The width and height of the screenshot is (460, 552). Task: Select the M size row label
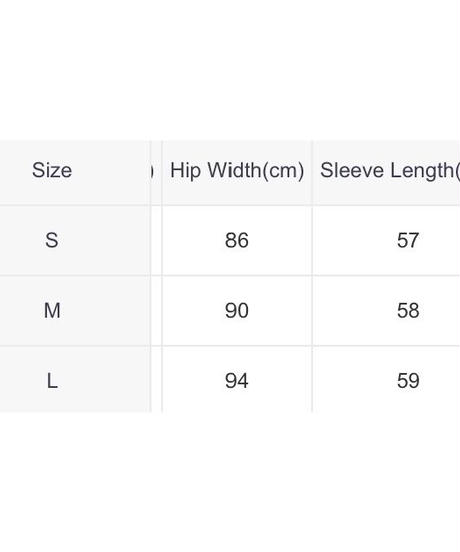[x=52, y=310]
